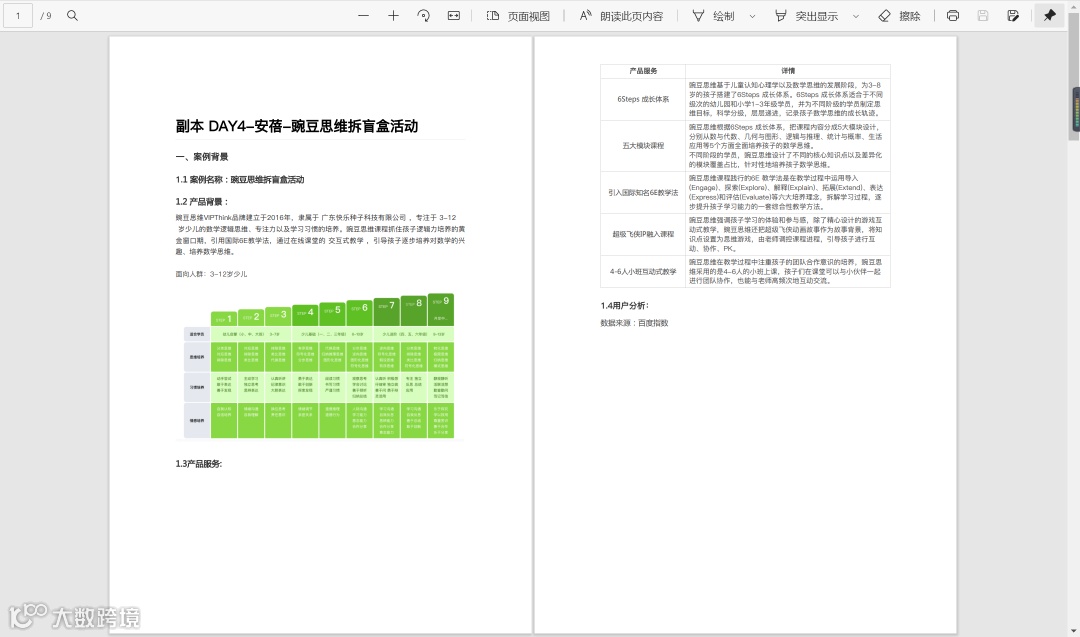Click the text 面向人群：3-12岁少儿
Image resolution: width=1080 pixels, height=637 pixels.
click(x=211, y=274)
